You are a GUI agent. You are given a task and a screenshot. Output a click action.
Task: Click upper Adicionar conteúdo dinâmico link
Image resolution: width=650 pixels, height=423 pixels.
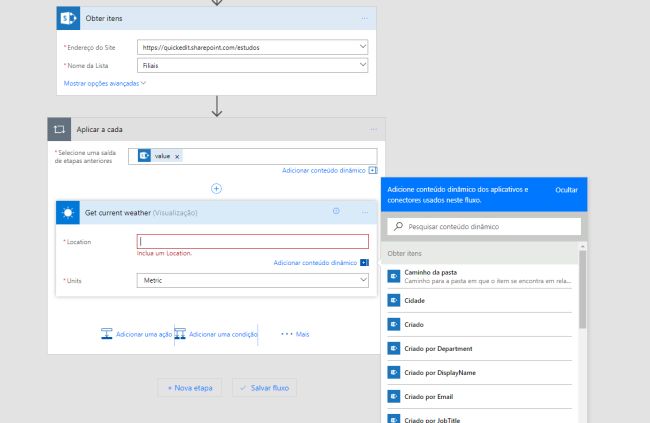tap(324, 170)
